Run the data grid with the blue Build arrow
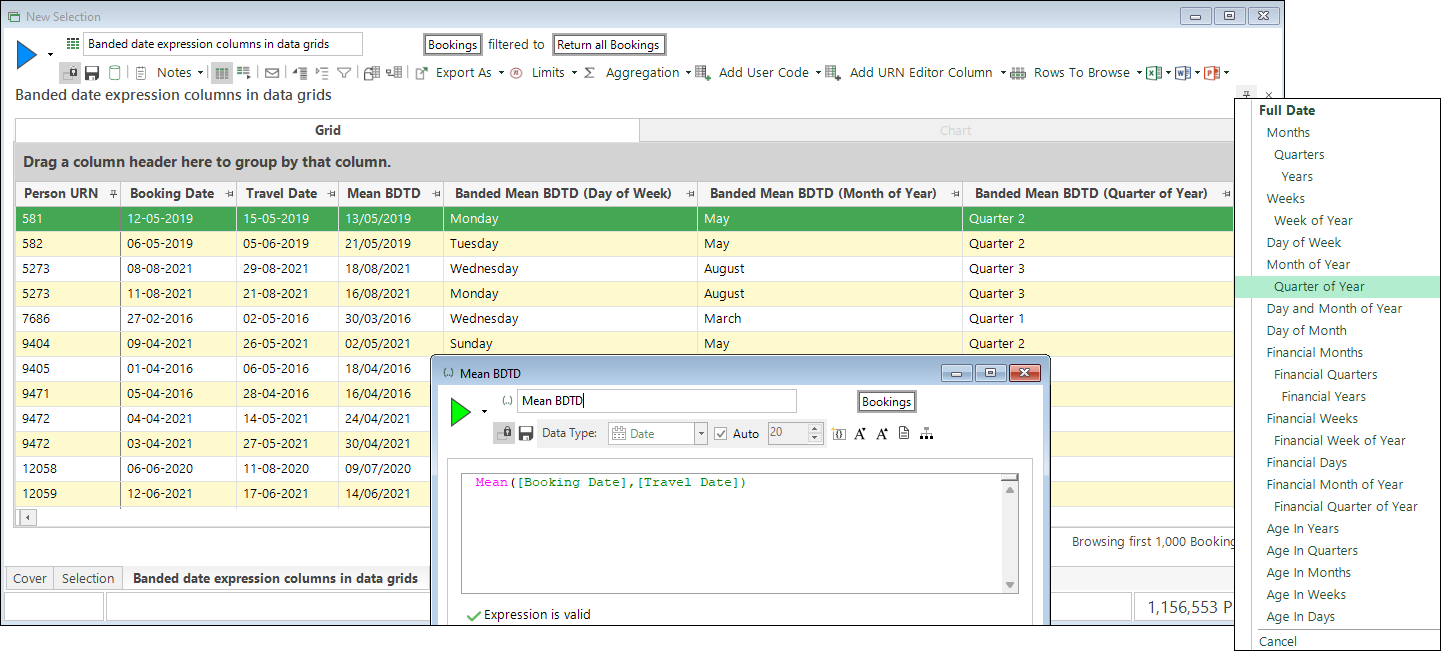This screenshot has width=1441, height=651. click(27, 54)
